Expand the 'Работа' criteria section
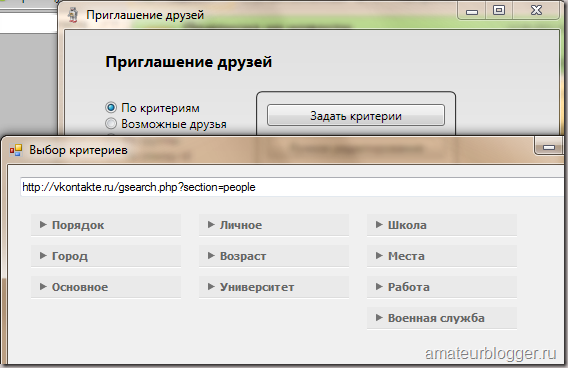Image resolution: width=568 pixels, height=368 pixels. click(442, 287)
